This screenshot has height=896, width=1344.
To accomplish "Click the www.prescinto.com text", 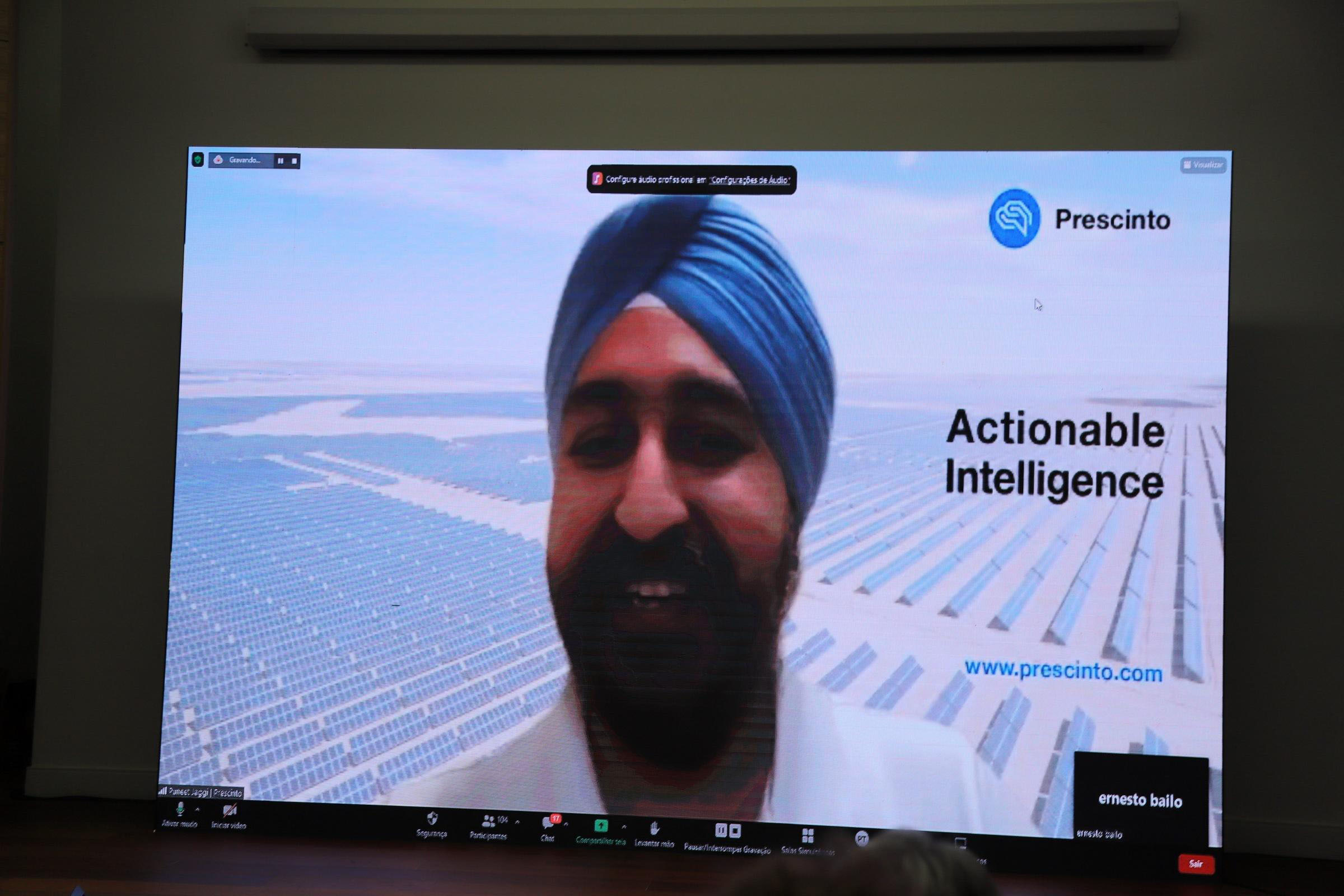I will [x=1063, y=671].
